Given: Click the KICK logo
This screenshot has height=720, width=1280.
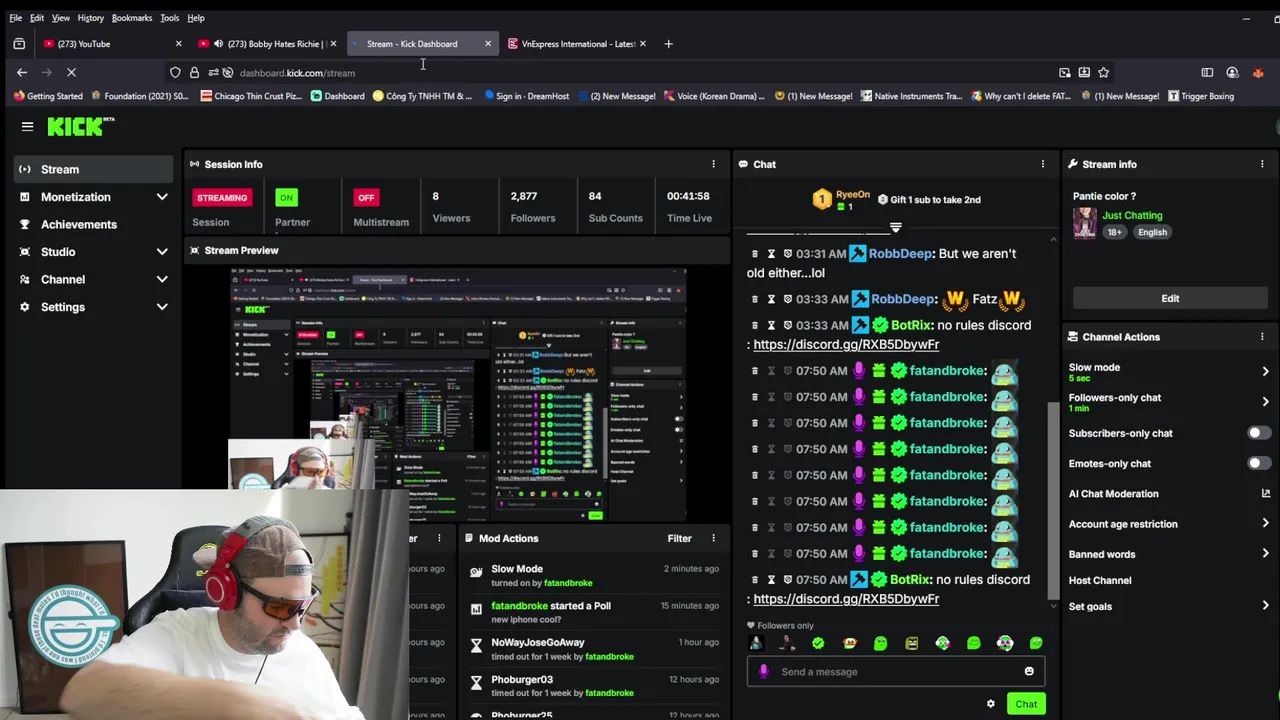Looking at the screenshot, I should pos(81,126).
